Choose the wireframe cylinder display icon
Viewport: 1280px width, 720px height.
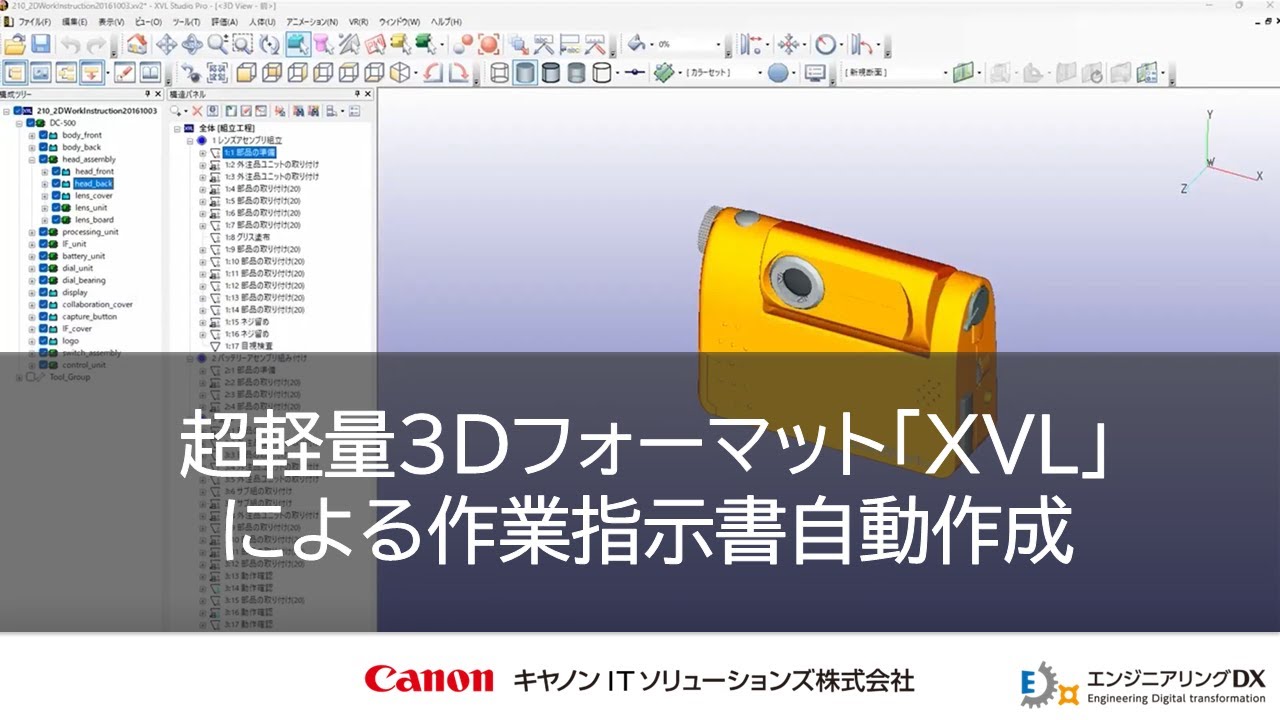pyautogui.click(x=500, y=72)
